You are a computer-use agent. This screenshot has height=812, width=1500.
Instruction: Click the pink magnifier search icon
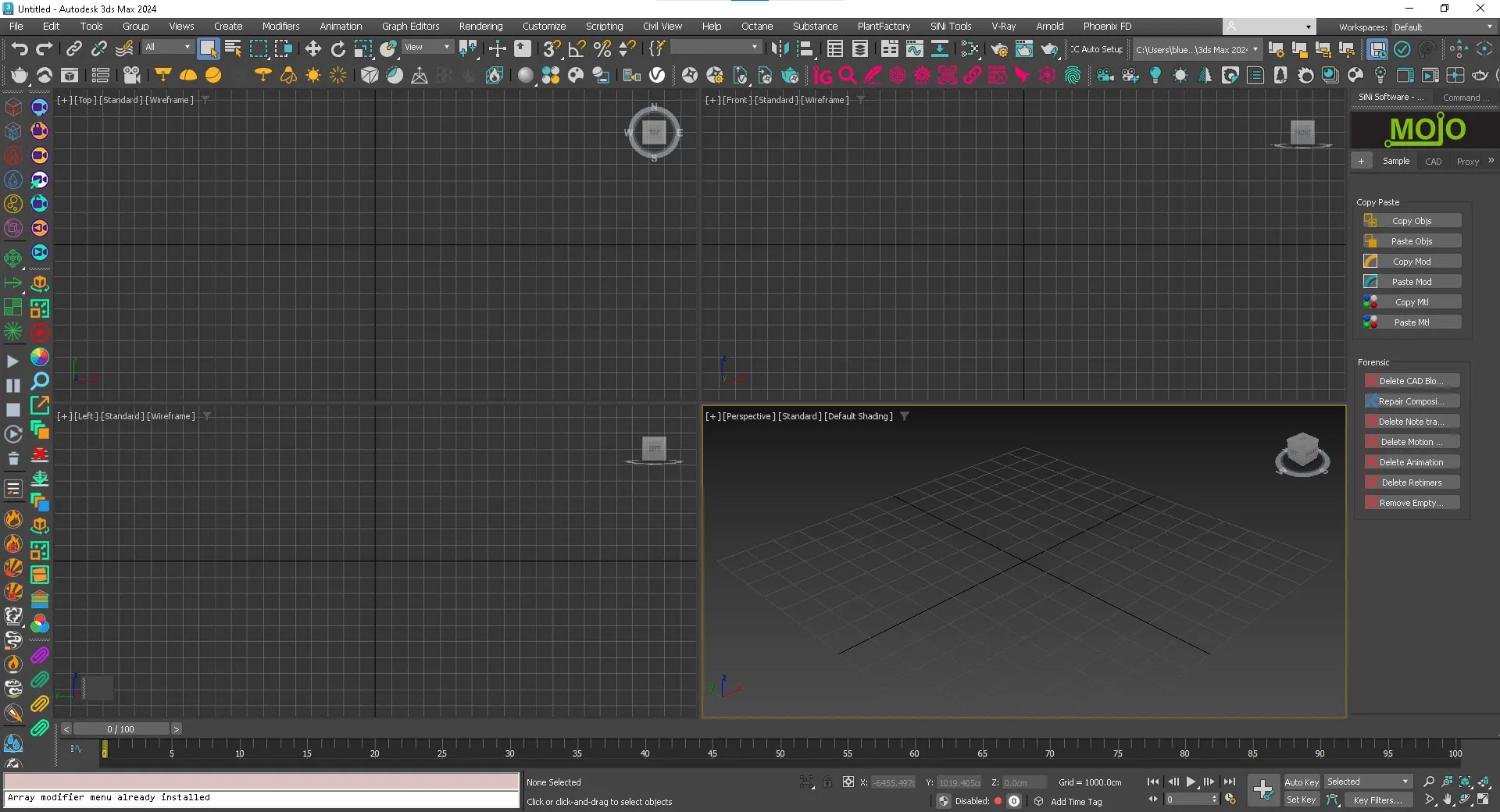click(x=848, y=75)
